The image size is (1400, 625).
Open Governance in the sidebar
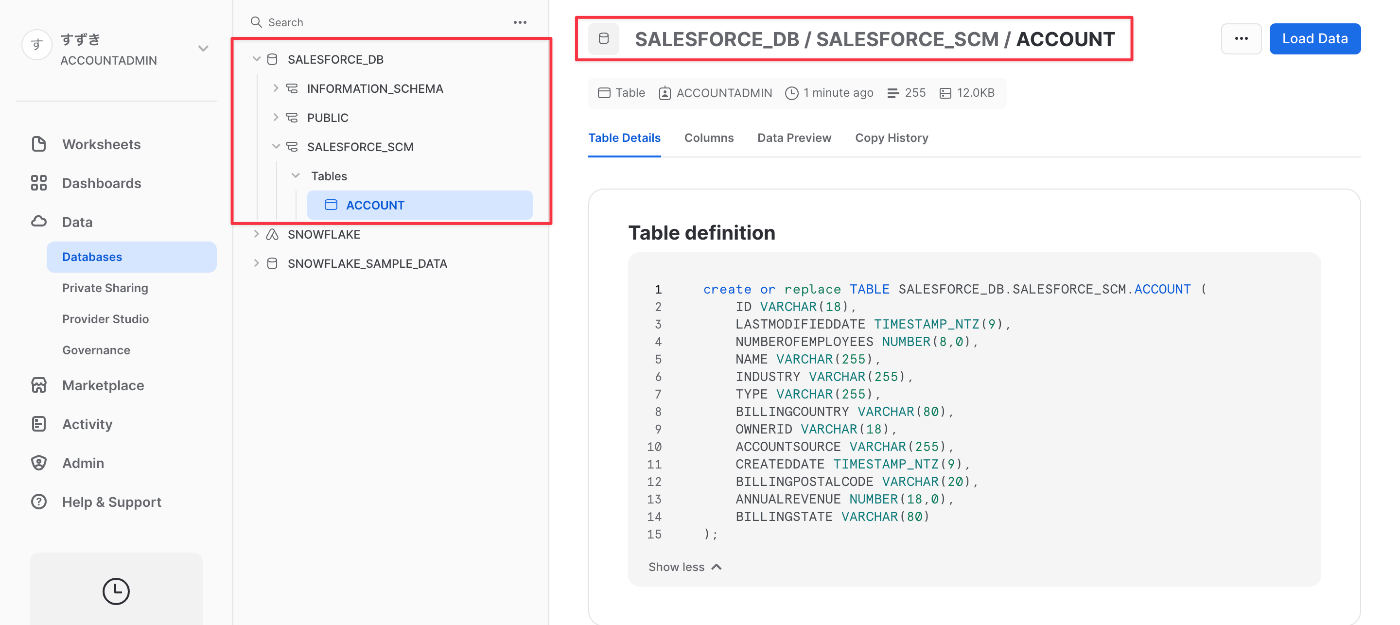[x=96, y=350]
